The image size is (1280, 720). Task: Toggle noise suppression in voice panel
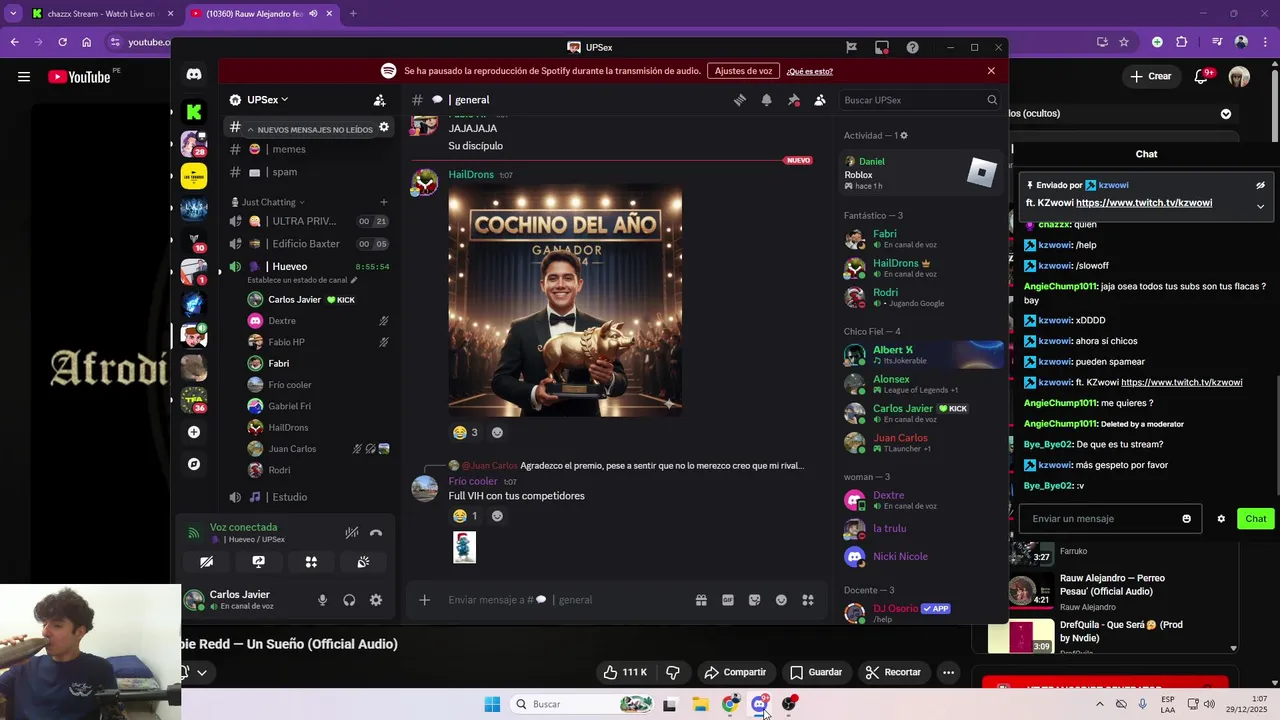352,533
